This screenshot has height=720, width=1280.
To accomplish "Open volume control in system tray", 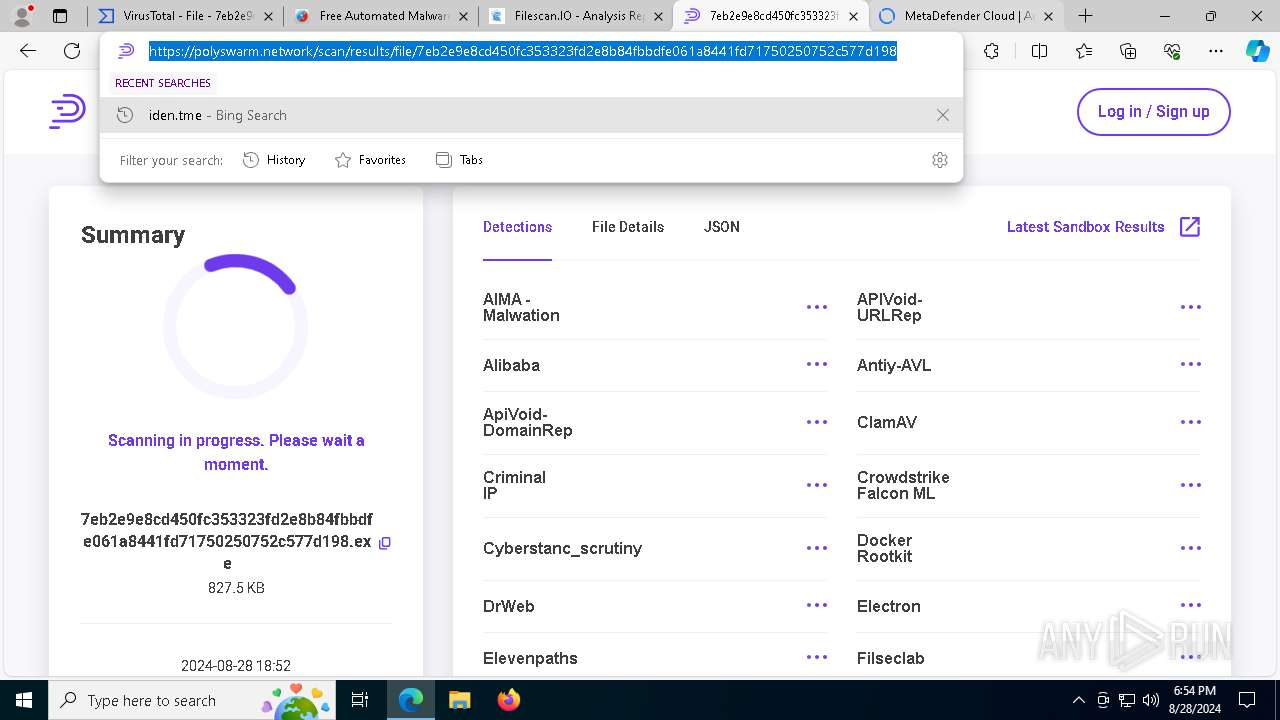I will click(1151, 700).
